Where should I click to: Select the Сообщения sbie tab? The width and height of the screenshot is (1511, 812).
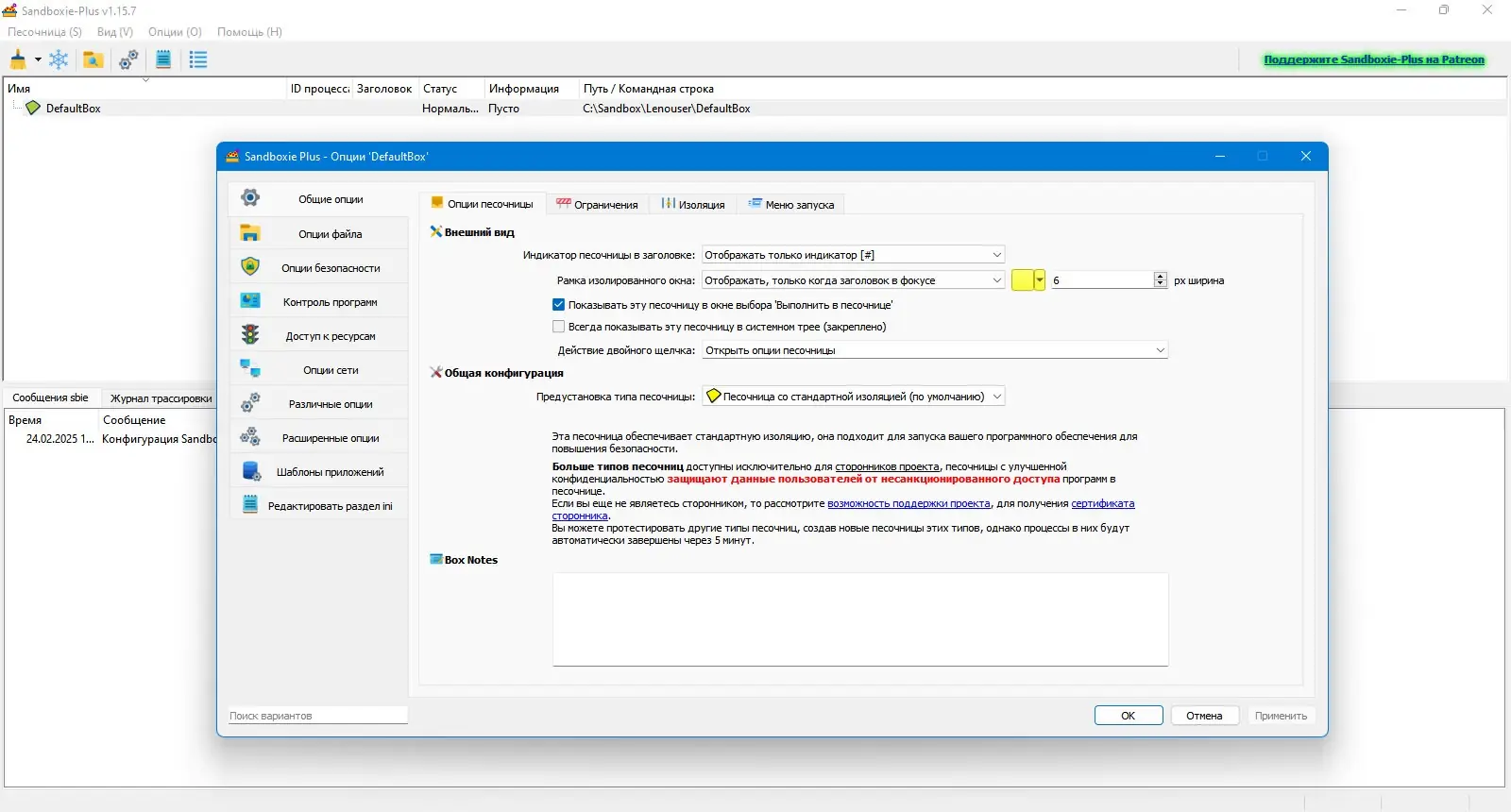(x=50, y=398)
